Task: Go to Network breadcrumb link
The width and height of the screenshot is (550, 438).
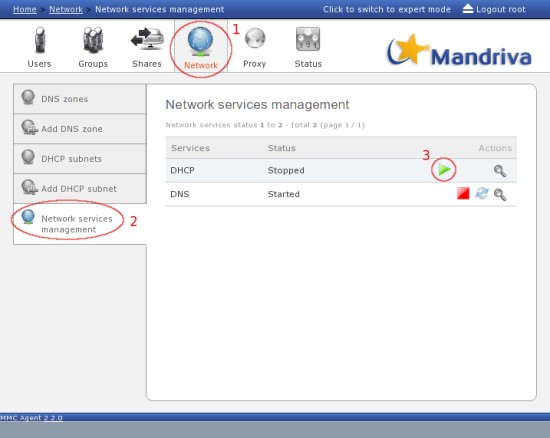Action: point(66,9)
